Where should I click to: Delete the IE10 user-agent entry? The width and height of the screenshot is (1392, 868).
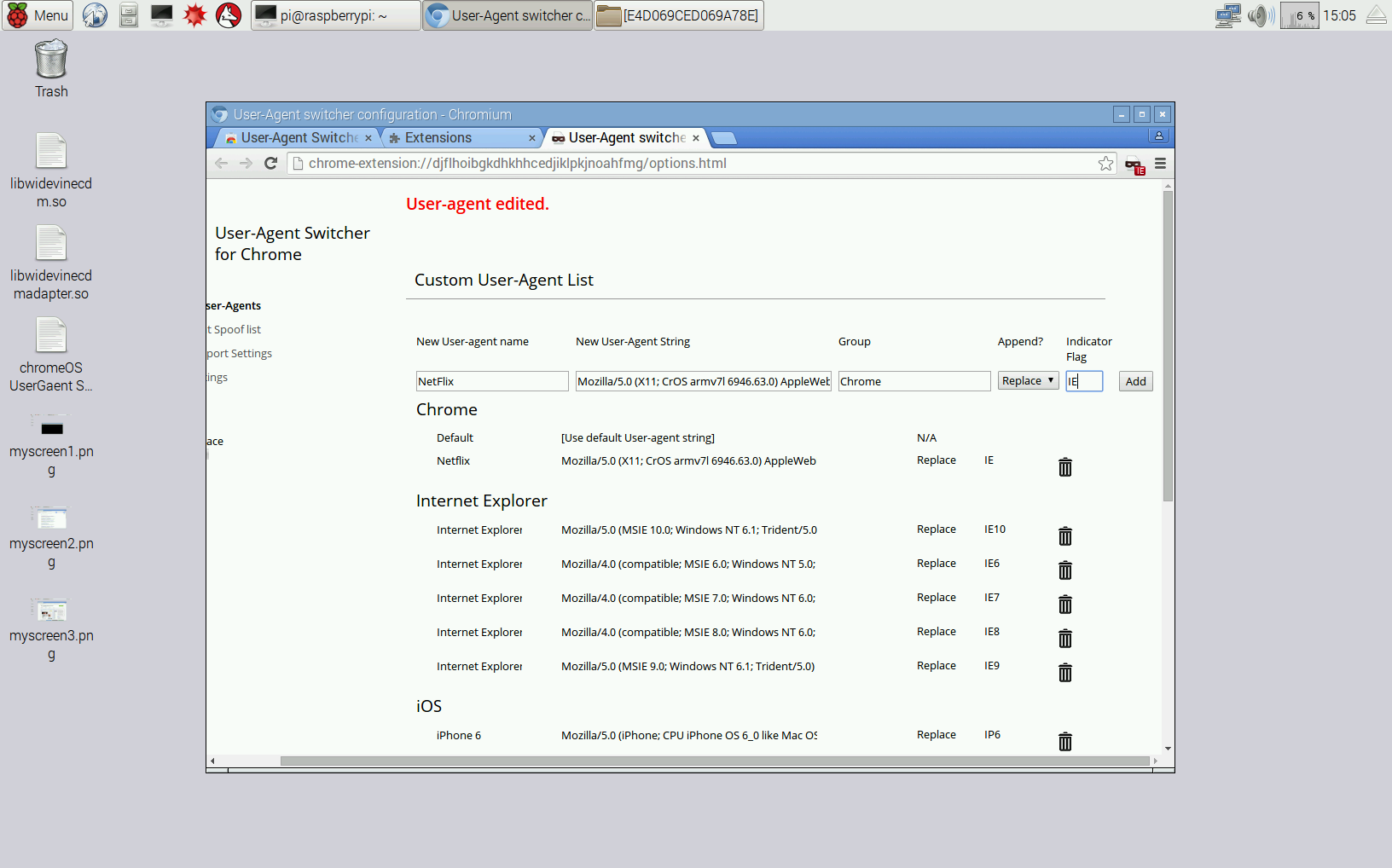point(1065,536)
